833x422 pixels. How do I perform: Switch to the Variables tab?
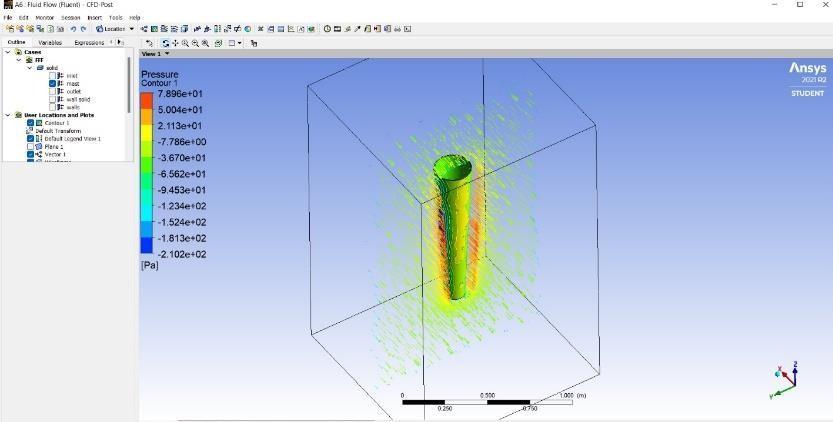pos(50,43)
